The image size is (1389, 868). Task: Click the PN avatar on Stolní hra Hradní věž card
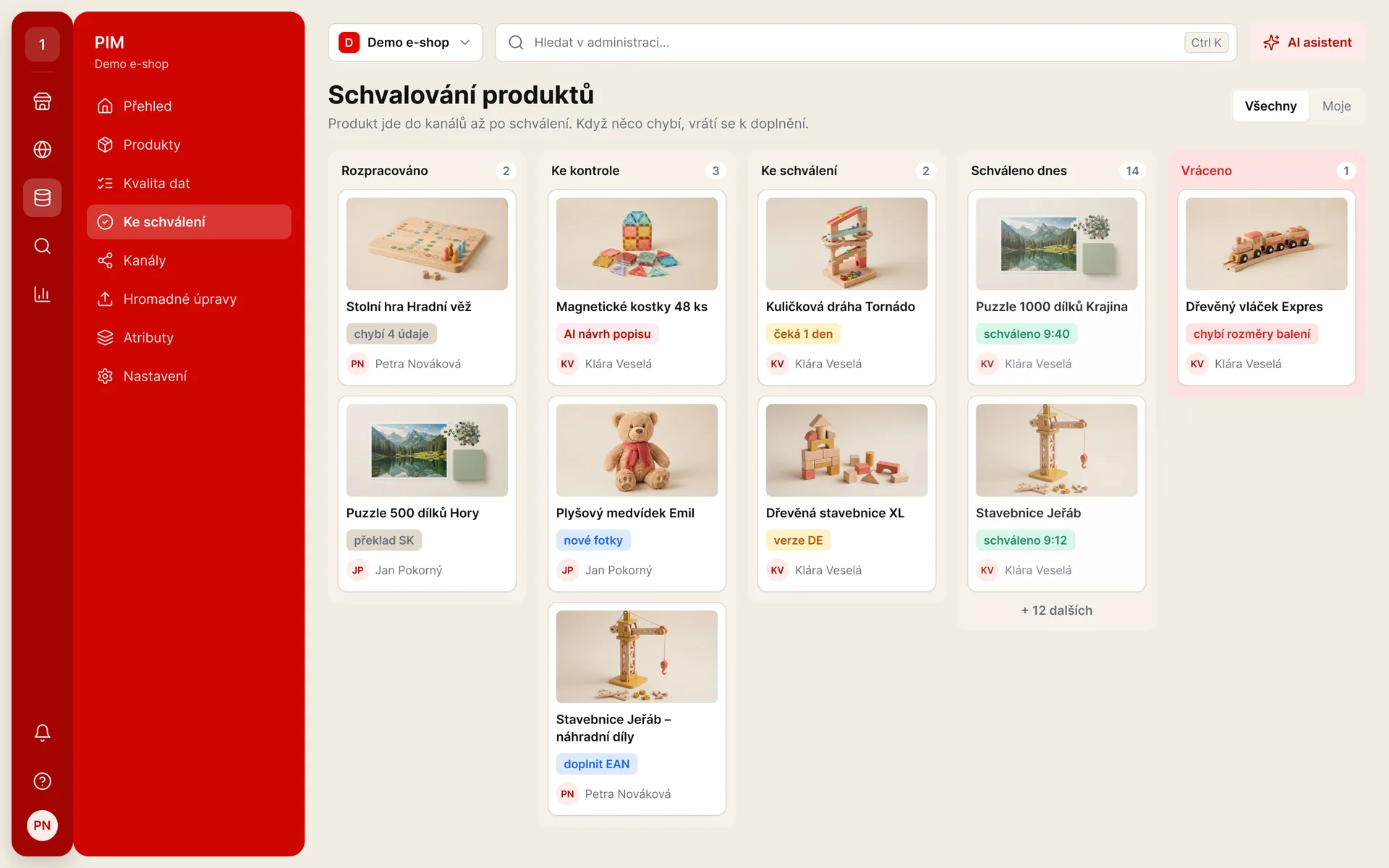(x=357, y=364)
